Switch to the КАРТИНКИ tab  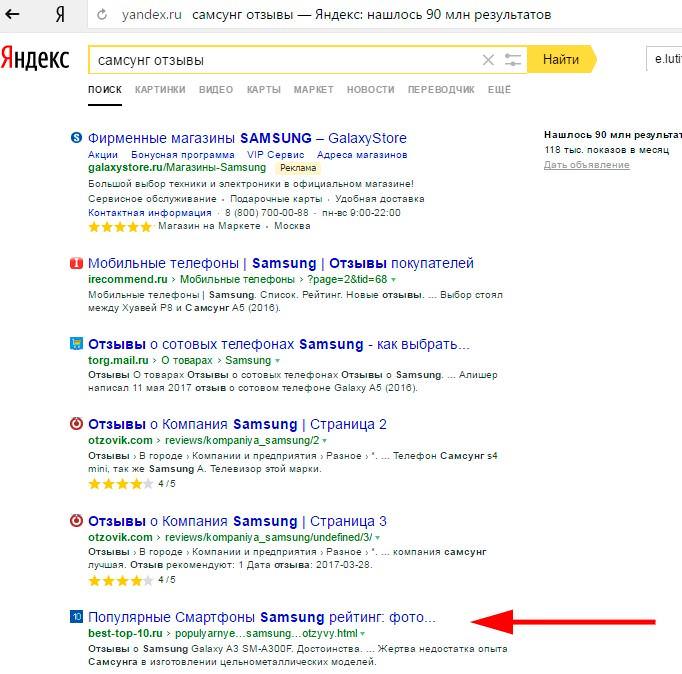coord(160,90)
